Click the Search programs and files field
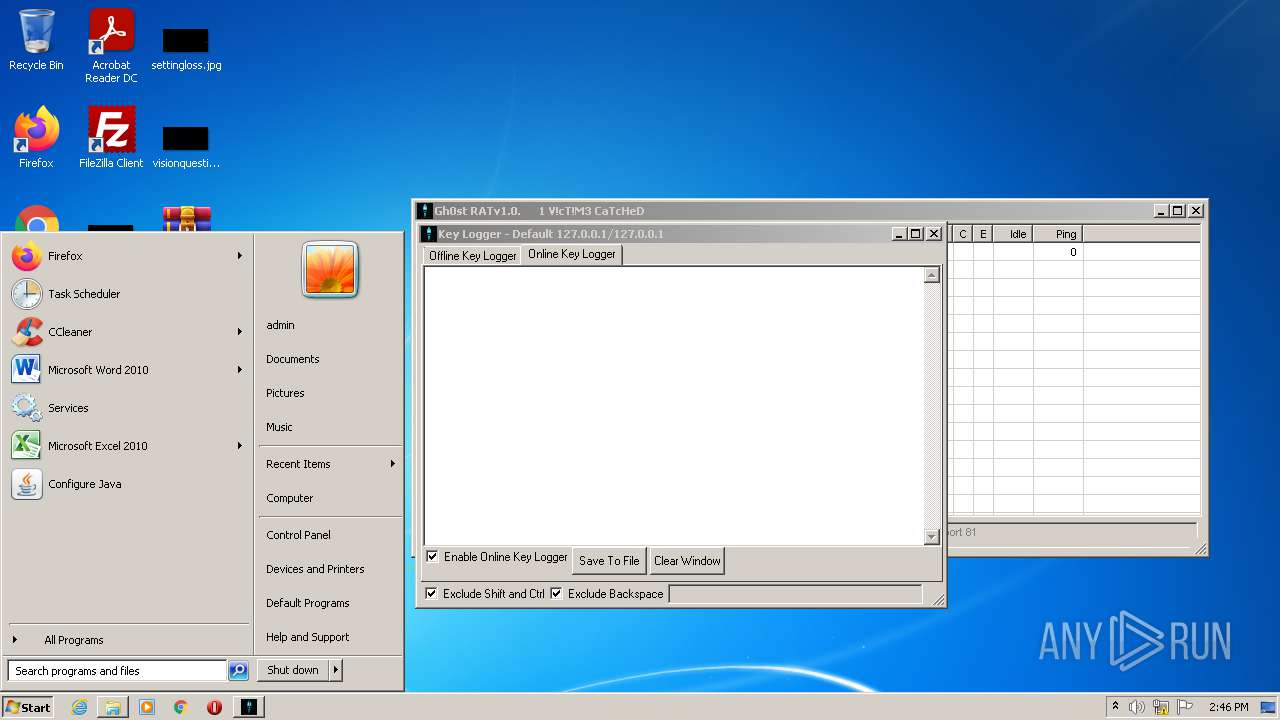 [117, 671]
